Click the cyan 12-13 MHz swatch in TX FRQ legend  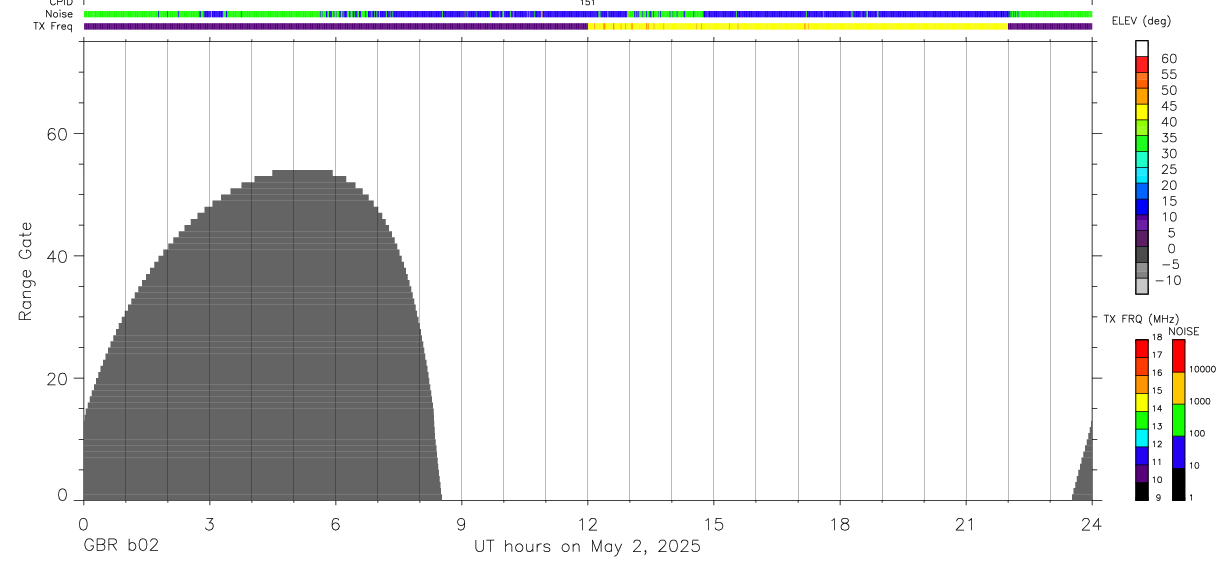pyautogui.click(x=1141, y=438)
